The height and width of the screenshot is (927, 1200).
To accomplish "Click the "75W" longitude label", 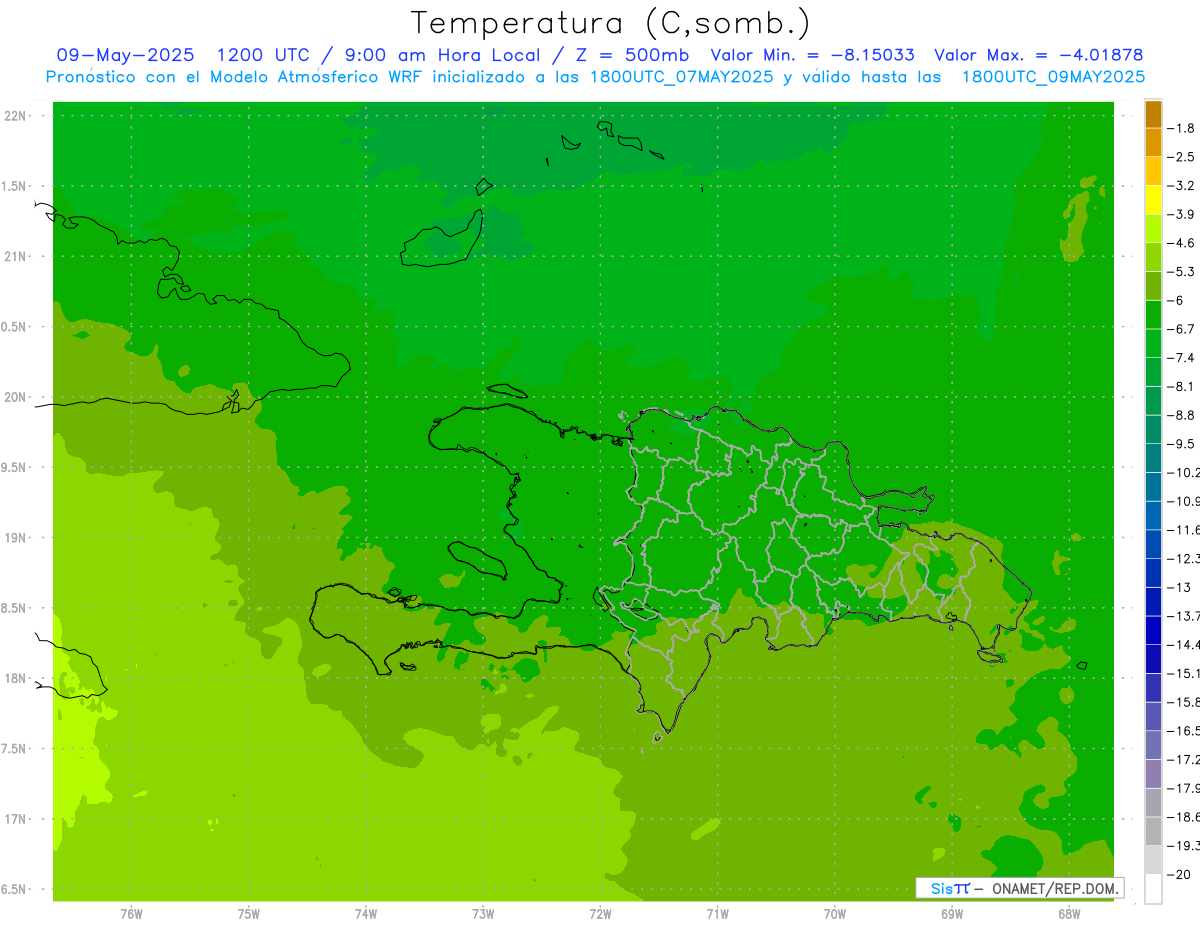I will [249, 914].
